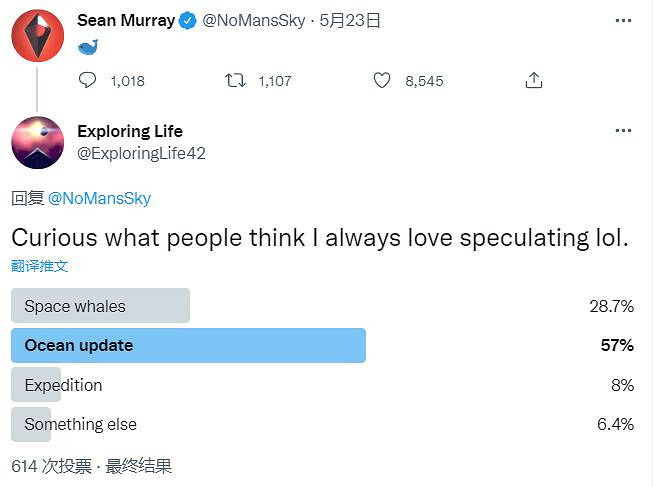Click the @ExploringLife42 handle
The width and height of the screenshot is (654, 487).
141,153
